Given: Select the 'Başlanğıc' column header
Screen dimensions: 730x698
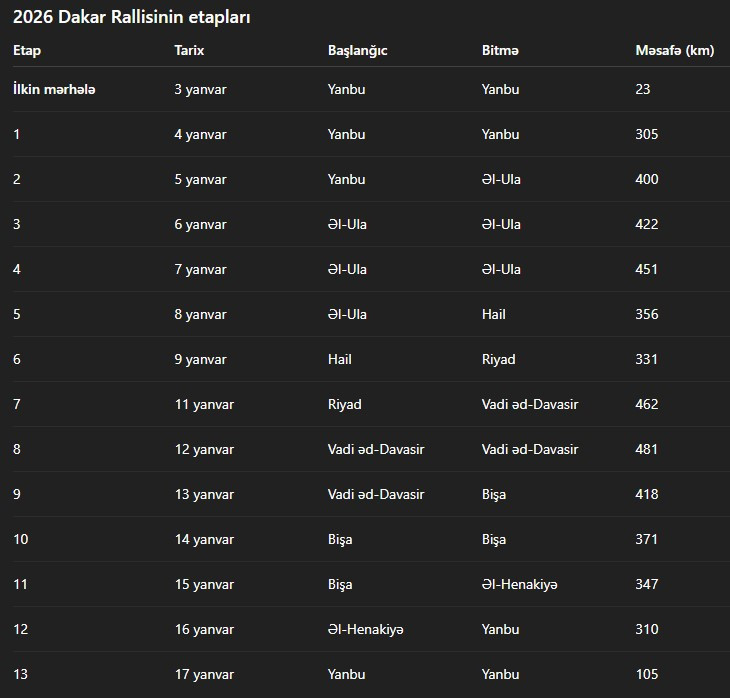Looking at the screenshot, I should (357, 50).
